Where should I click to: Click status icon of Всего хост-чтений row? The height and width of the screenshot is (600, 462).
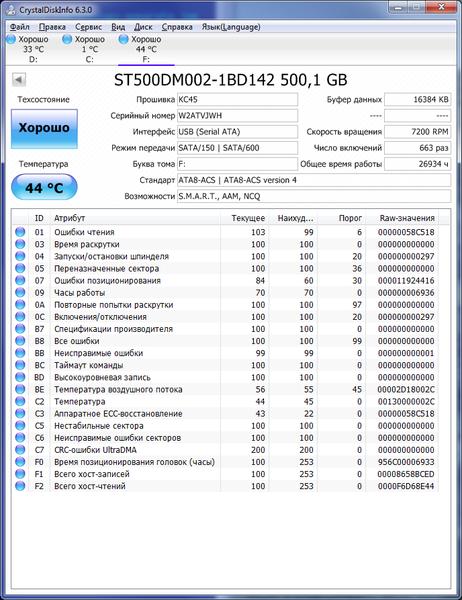pyautogui.click(x=20, y=486)
